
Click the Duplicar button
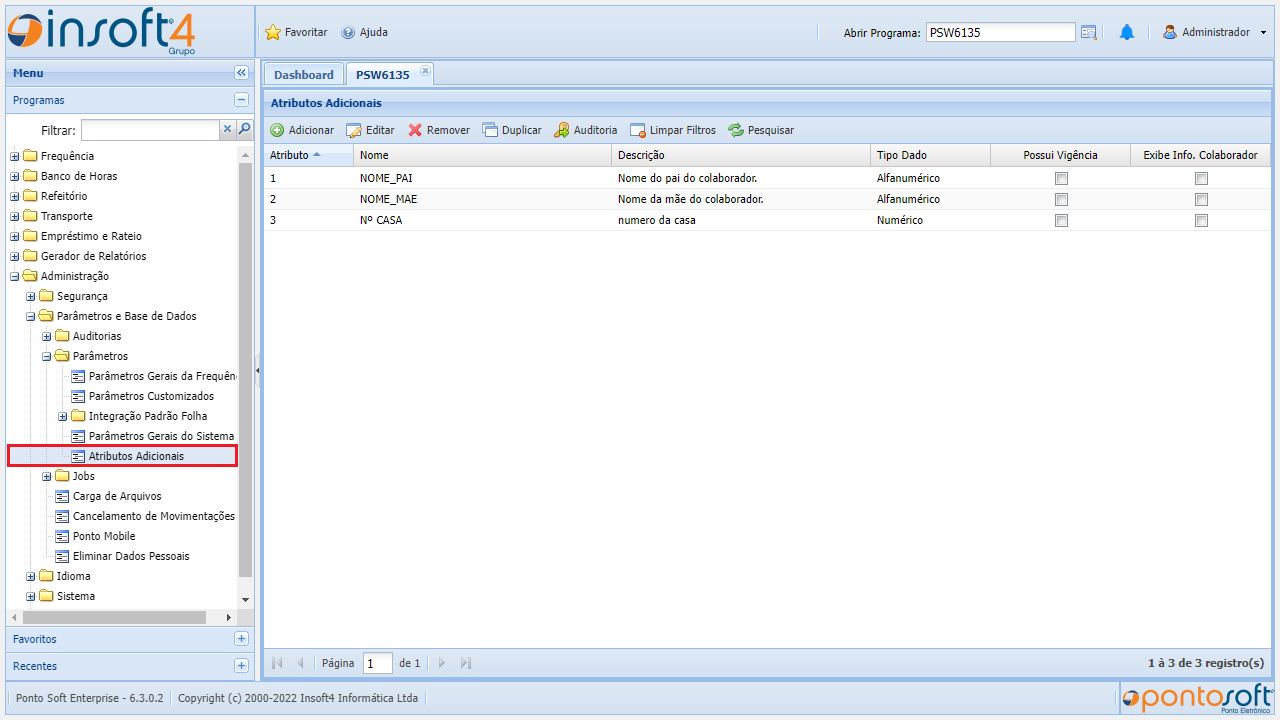click(x=512, y=130)
